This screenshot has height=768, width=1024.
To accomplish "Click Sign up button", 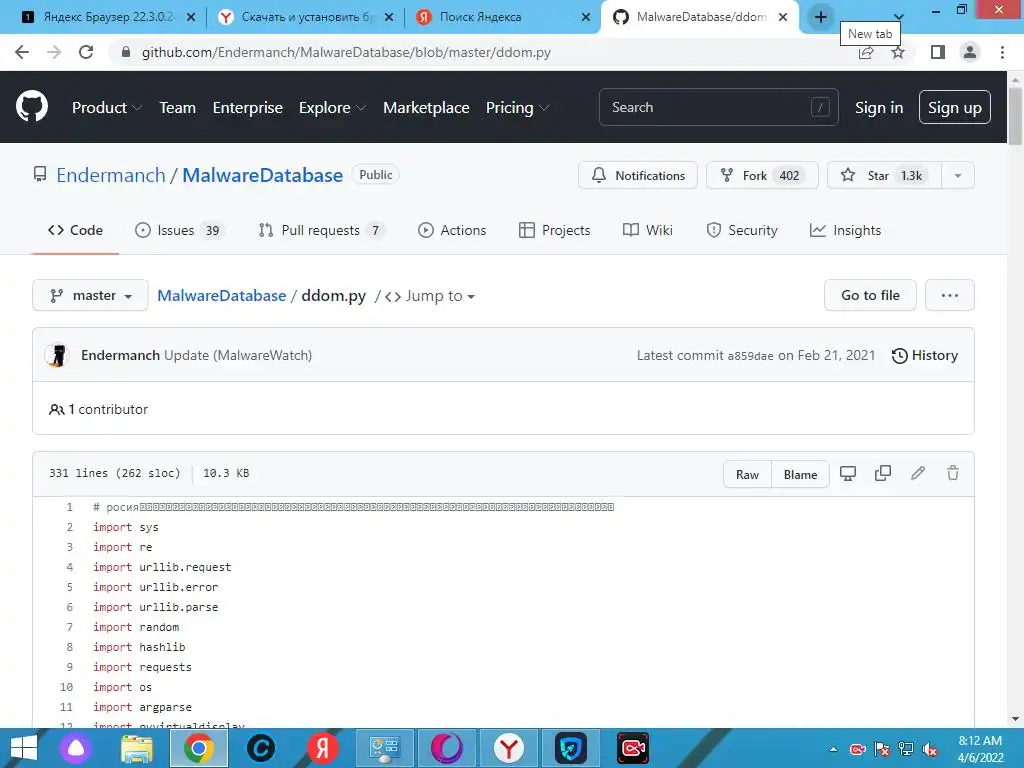I will click(x=955, y=107).
